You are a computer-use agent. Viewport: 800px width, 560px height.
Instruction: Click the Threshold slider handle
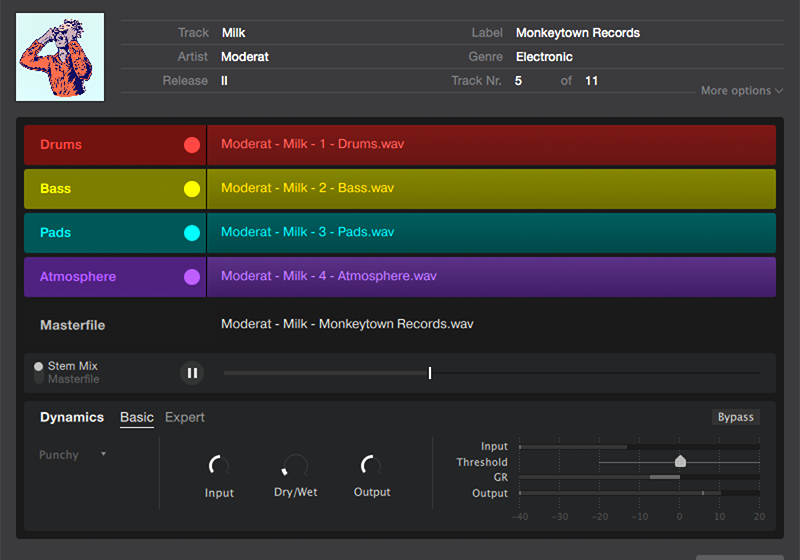681,461
